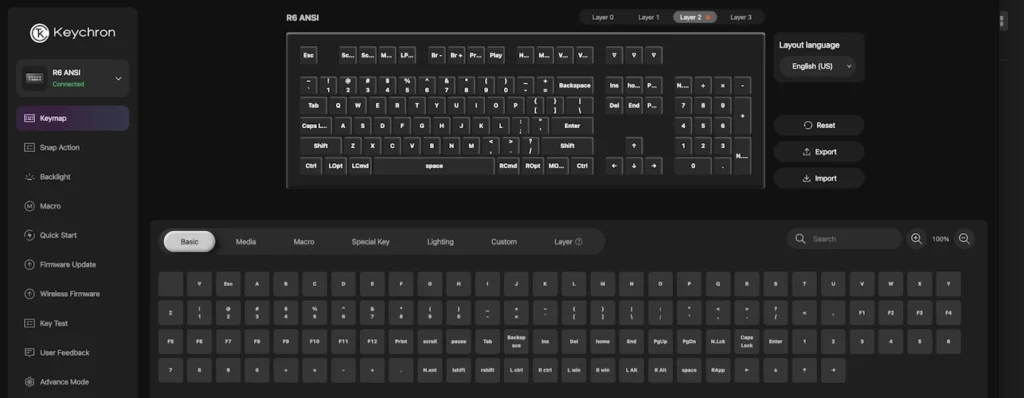1024x398 pixels.
Task: Pick the L ctrl keycode in Basic list
Action: point(516,371)
